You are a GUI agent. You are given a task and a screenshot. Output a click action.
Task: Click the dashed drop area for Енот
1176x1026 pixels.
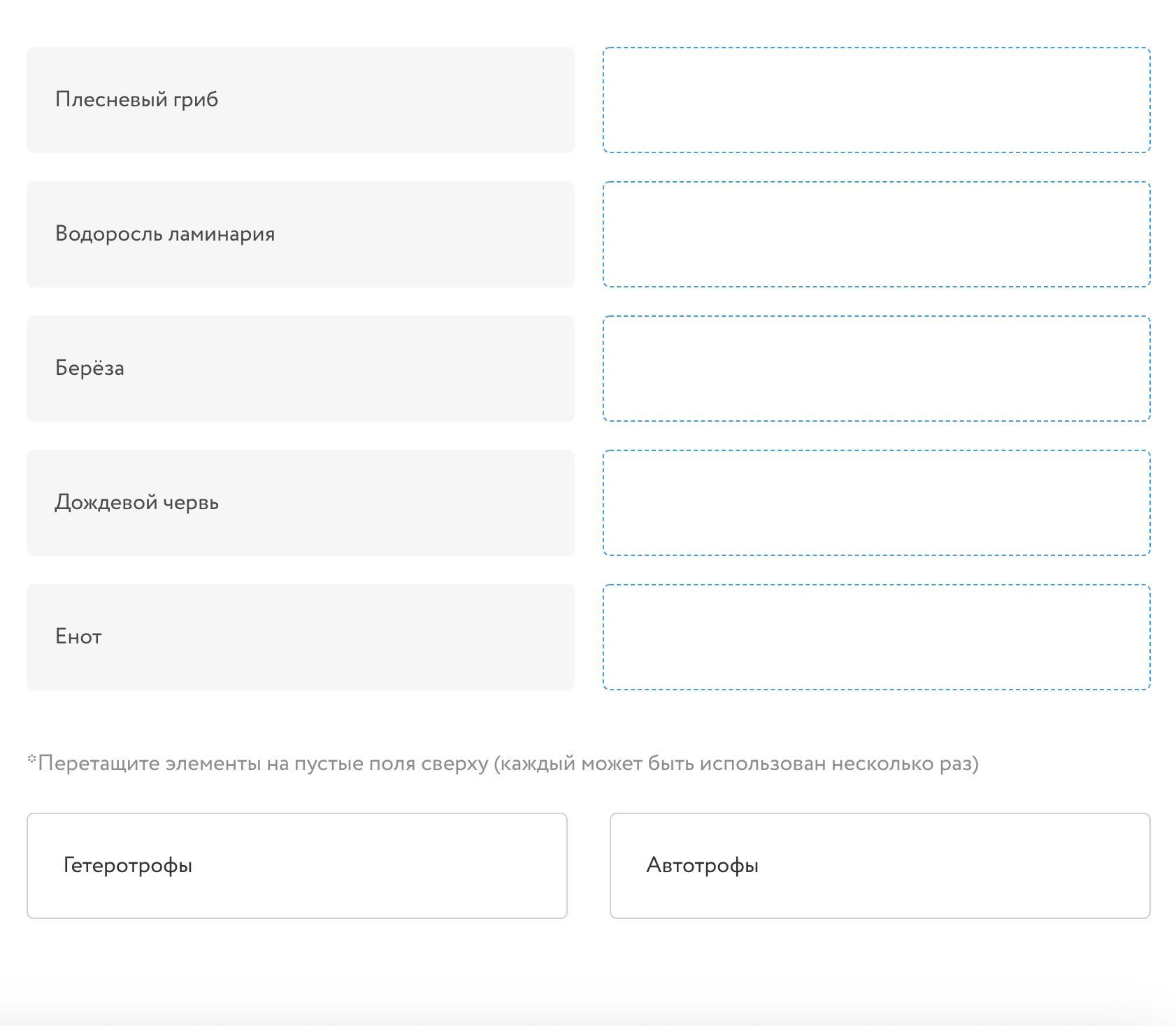click(876, 637)
